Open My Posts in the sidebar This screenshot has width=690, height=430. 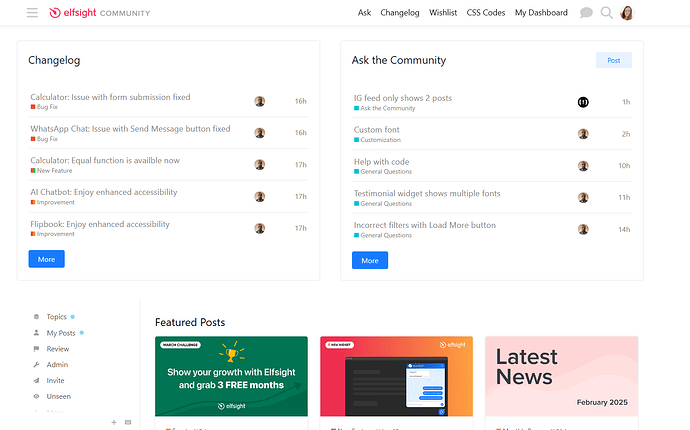(61, 333)
